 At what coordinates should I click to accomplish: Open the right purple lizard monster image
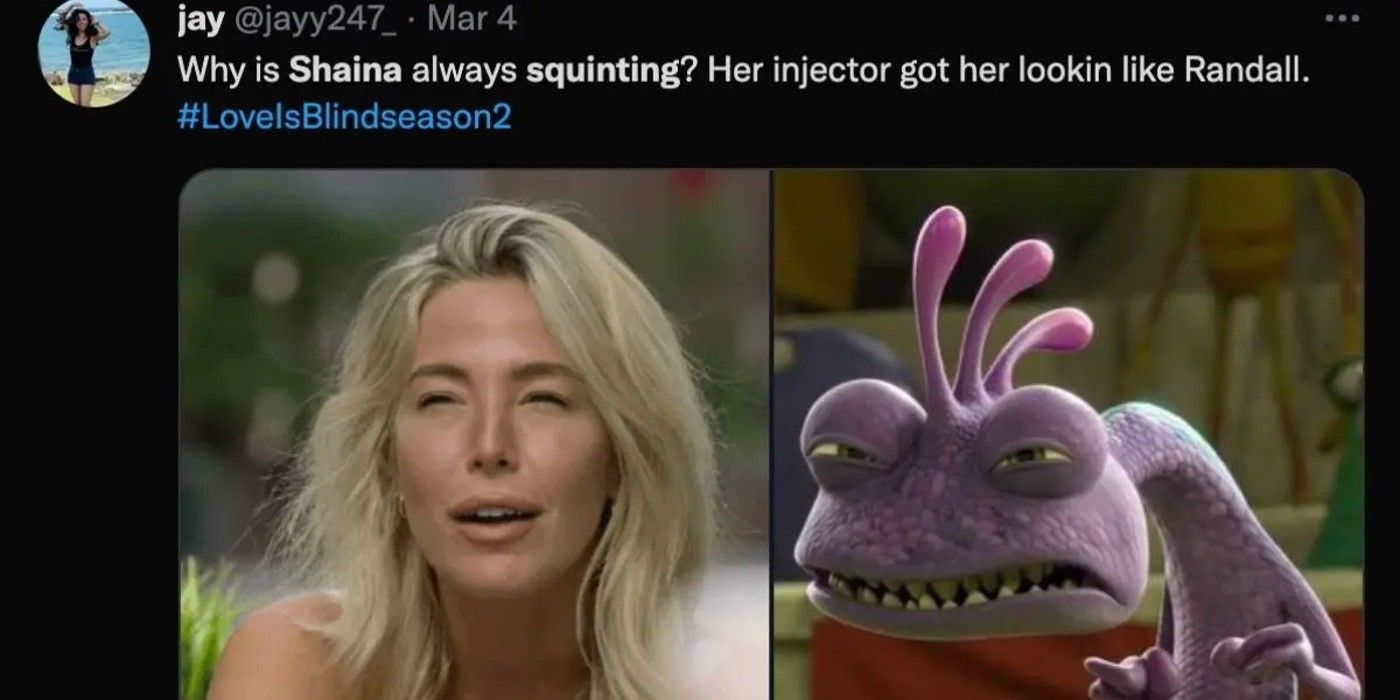[1069, 434]
